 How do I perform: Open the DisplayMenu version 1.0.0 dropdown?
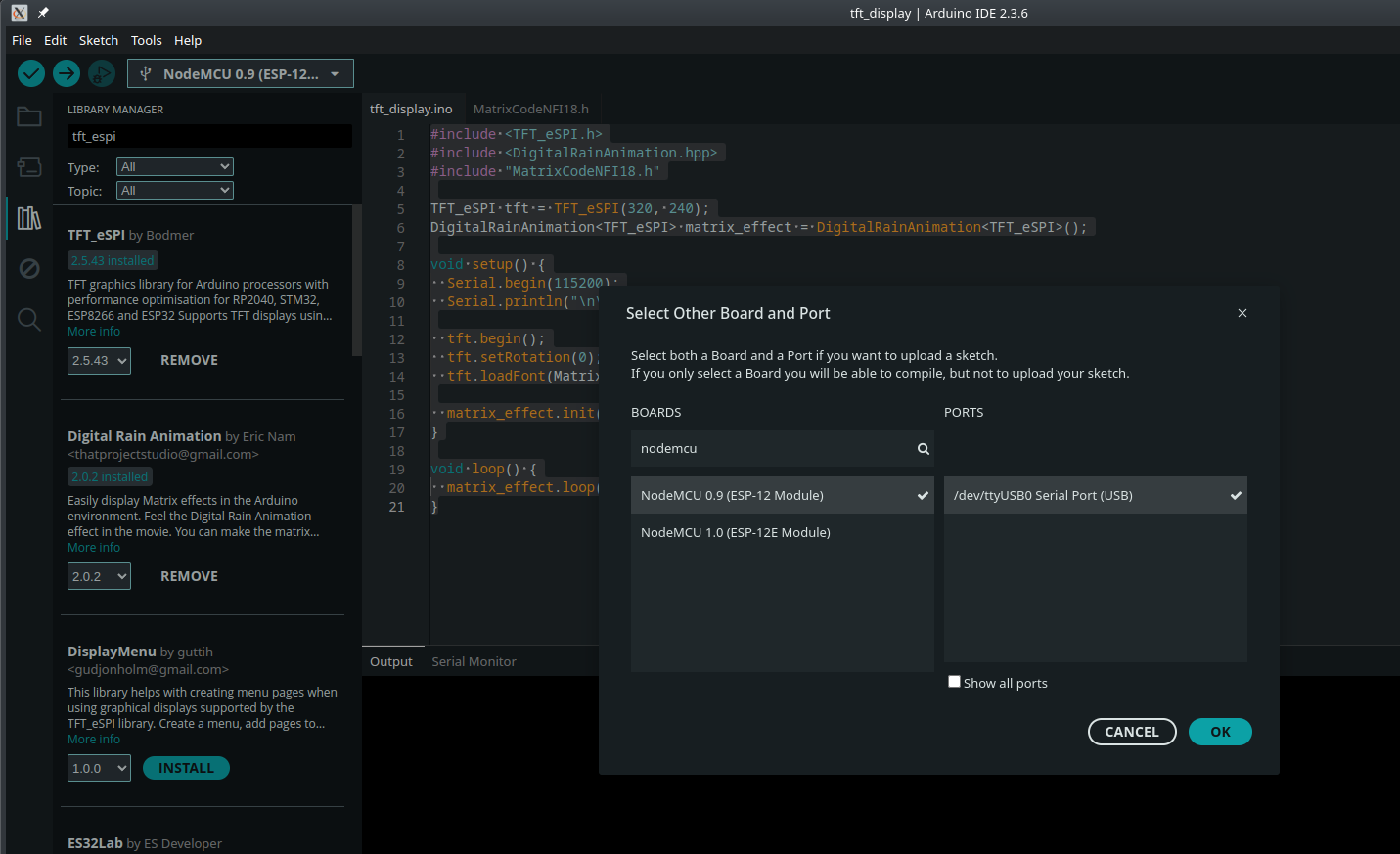[x=99, y=769]
